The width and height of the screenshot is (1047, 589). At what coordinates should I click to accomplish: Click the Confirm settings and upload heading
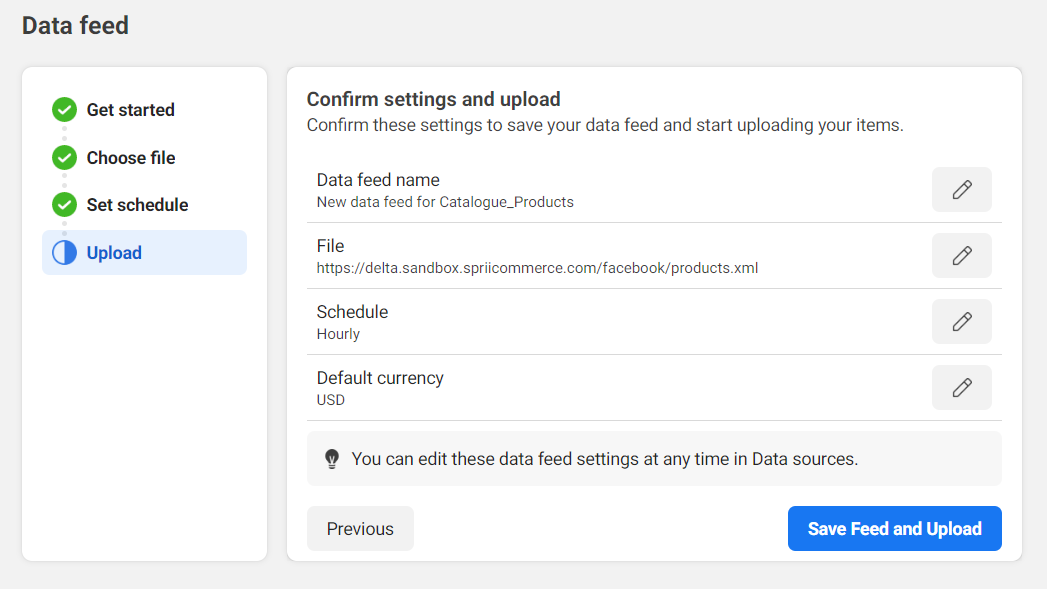point(433,99)
